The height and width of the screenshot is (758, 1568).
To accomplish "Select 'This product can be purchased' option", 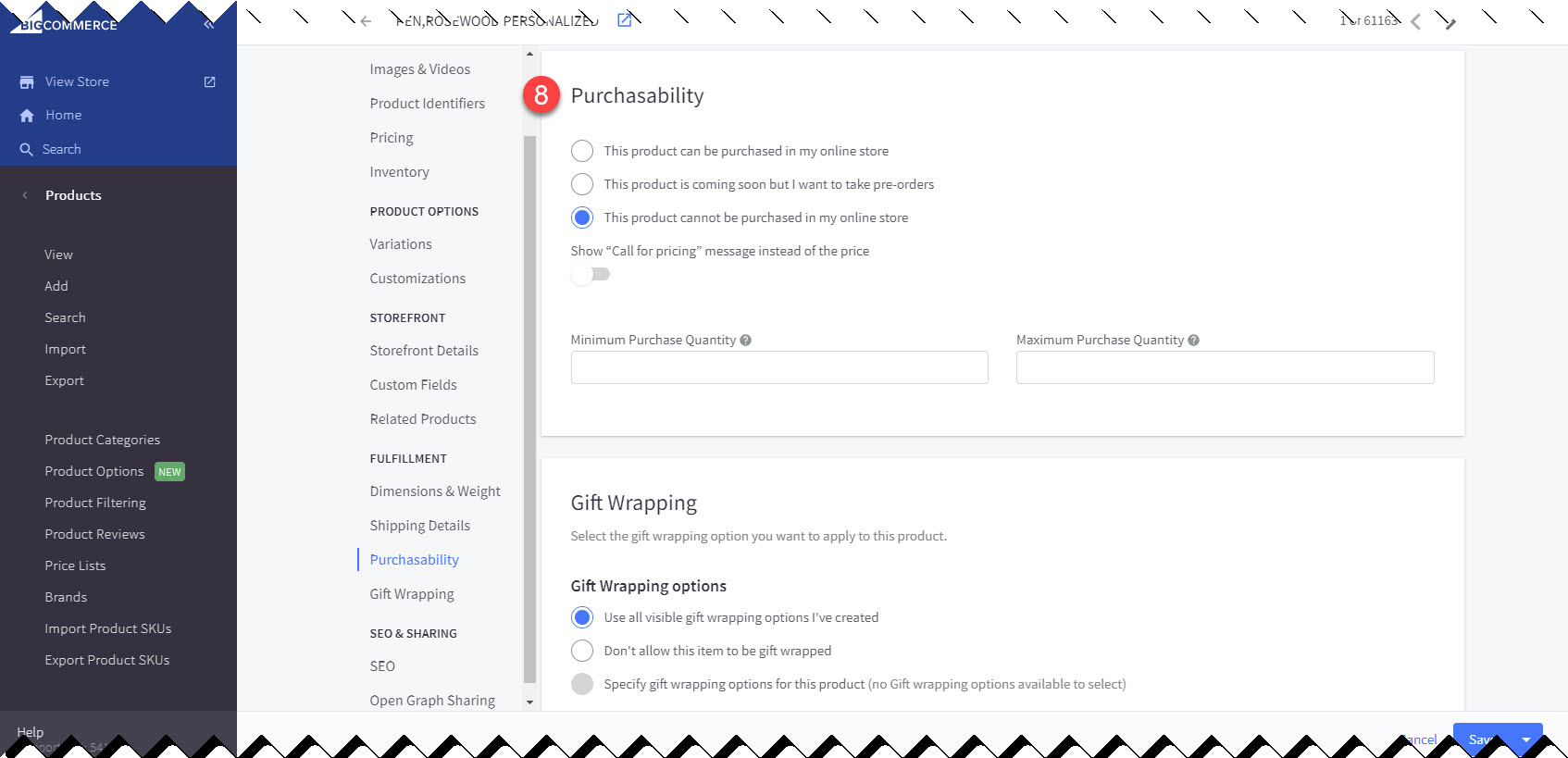I will (582, 151).
